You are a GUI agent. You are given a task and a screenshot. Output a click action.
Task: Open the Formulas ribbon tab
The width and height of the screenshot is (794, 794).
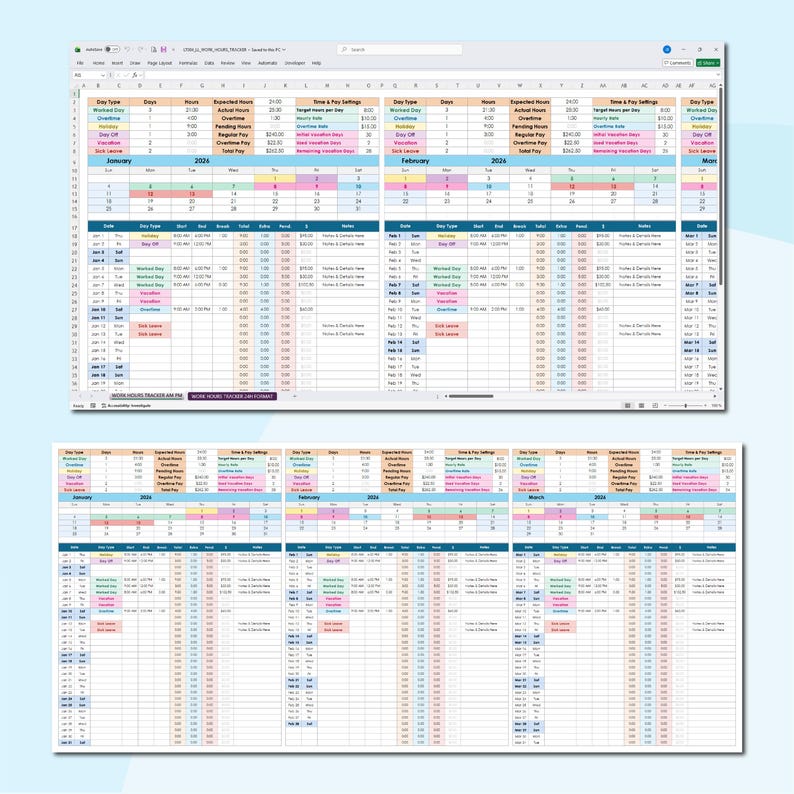point(188,63)
